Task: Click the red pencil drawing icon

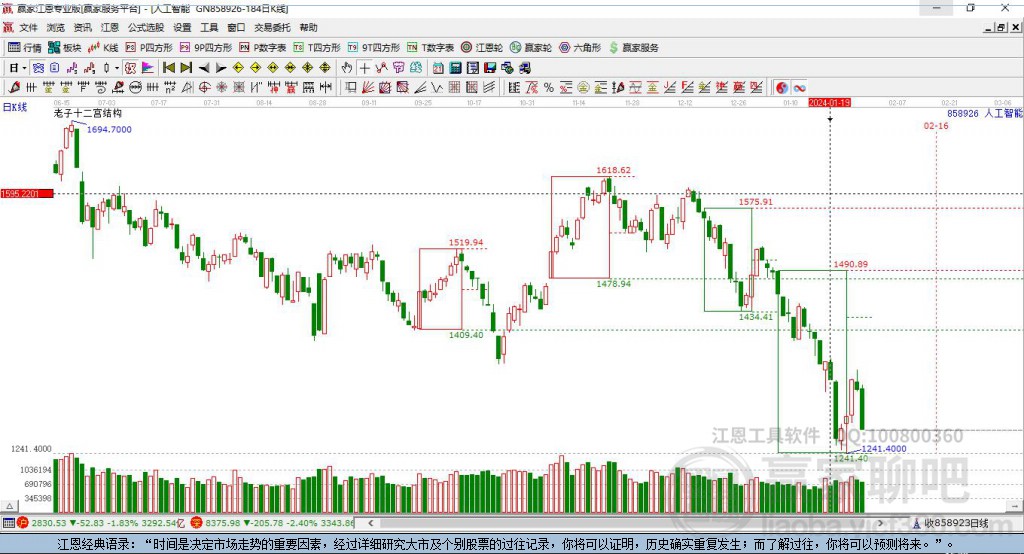Action: click(14, 88)
